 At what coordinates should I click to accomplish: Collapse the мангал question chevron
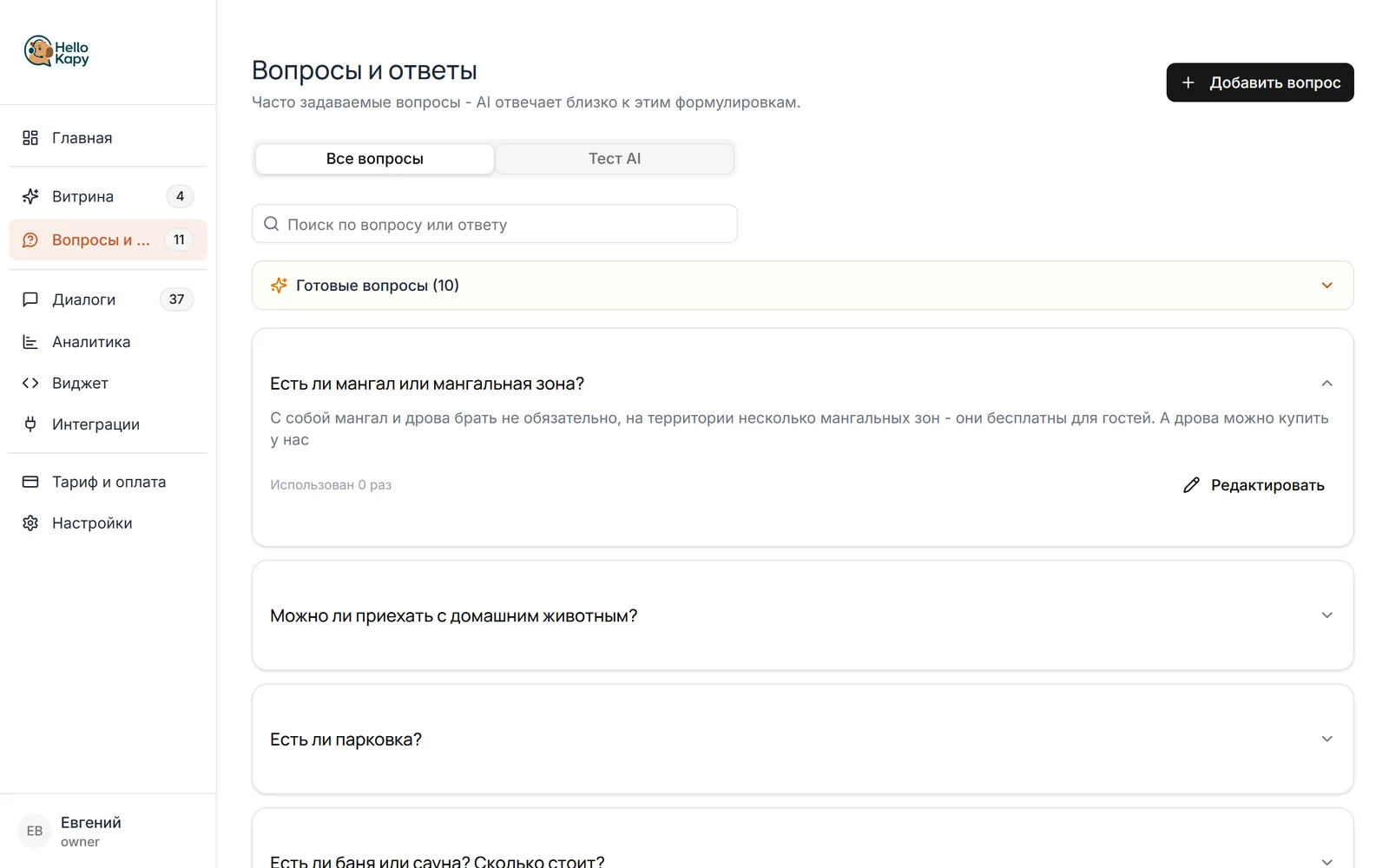[1326, 384]
